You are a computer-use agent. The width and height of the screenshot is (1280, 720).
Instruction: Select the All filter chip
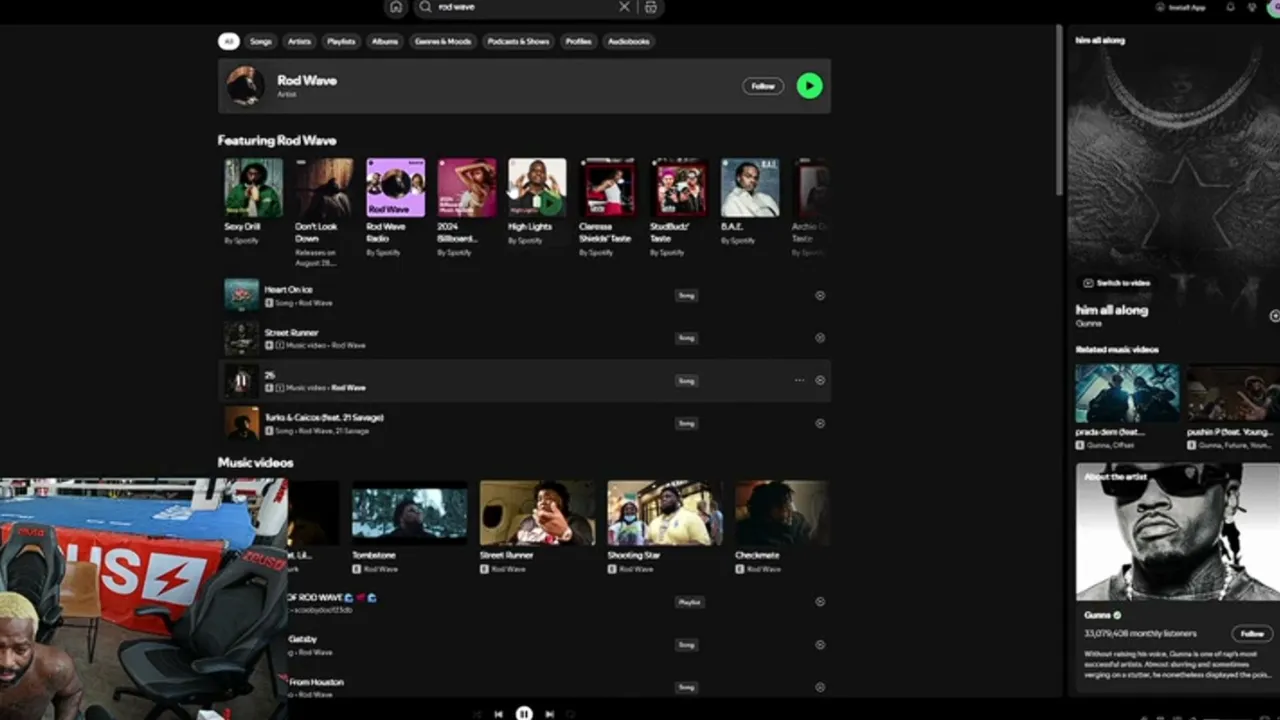pos(229,41)
